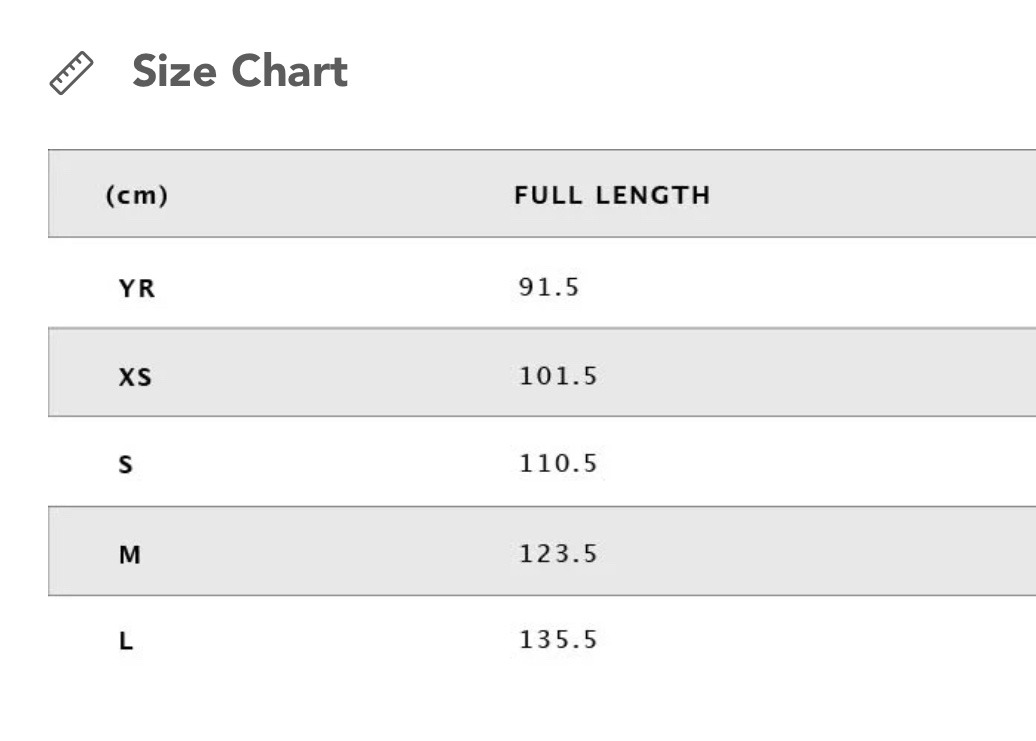
Task: Click the 101.5 length value
Action: click(558, 376)
